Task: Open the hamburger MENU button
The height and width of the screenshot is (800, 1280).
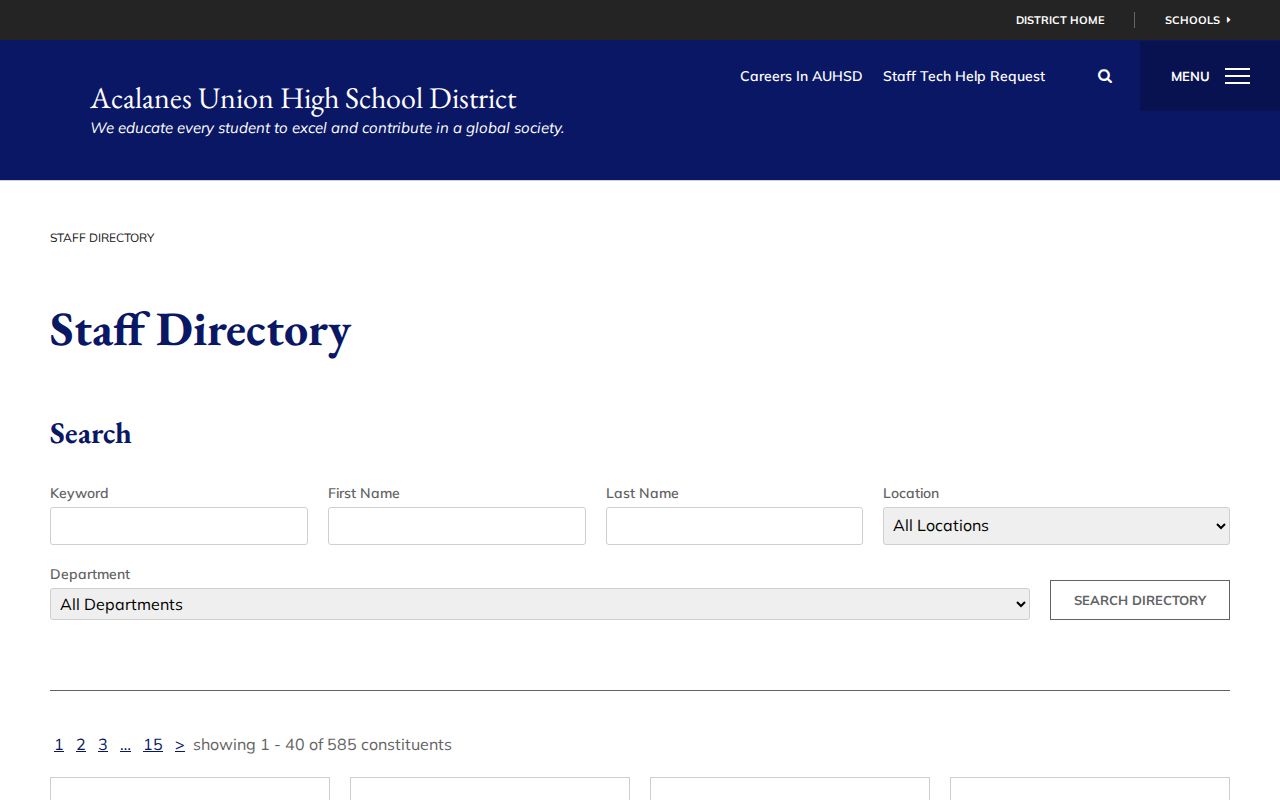Action: pyautogui.click(x=1210, y=76)
